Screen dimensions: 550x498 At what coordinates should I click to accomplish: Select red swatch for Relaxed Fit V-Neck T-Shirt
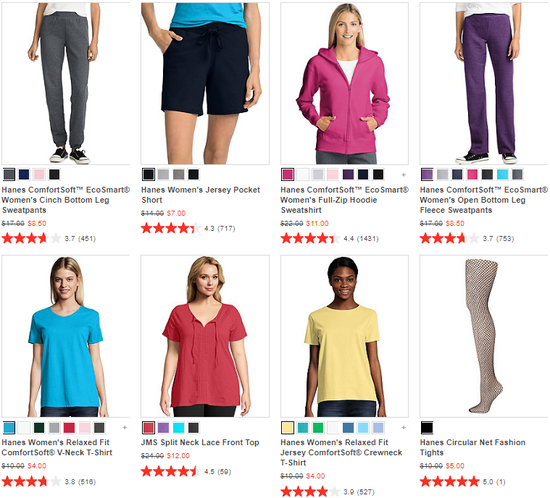69,428
